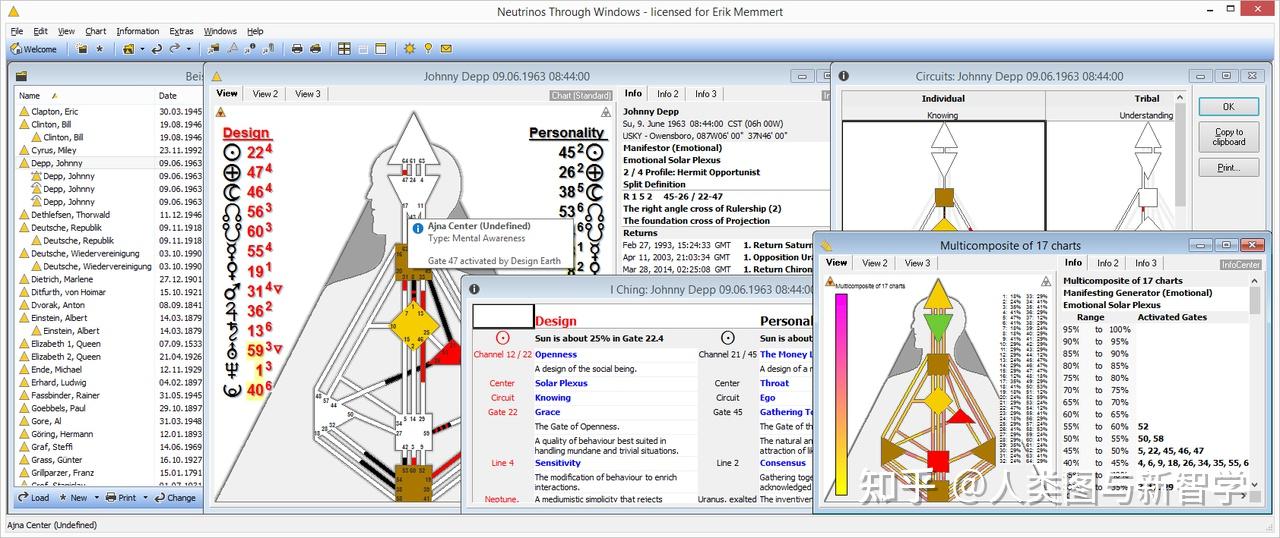Click triangle icon in Johnny Depp title bar
This screenshot has width=1280, height=538.
[x=216, y=76]
